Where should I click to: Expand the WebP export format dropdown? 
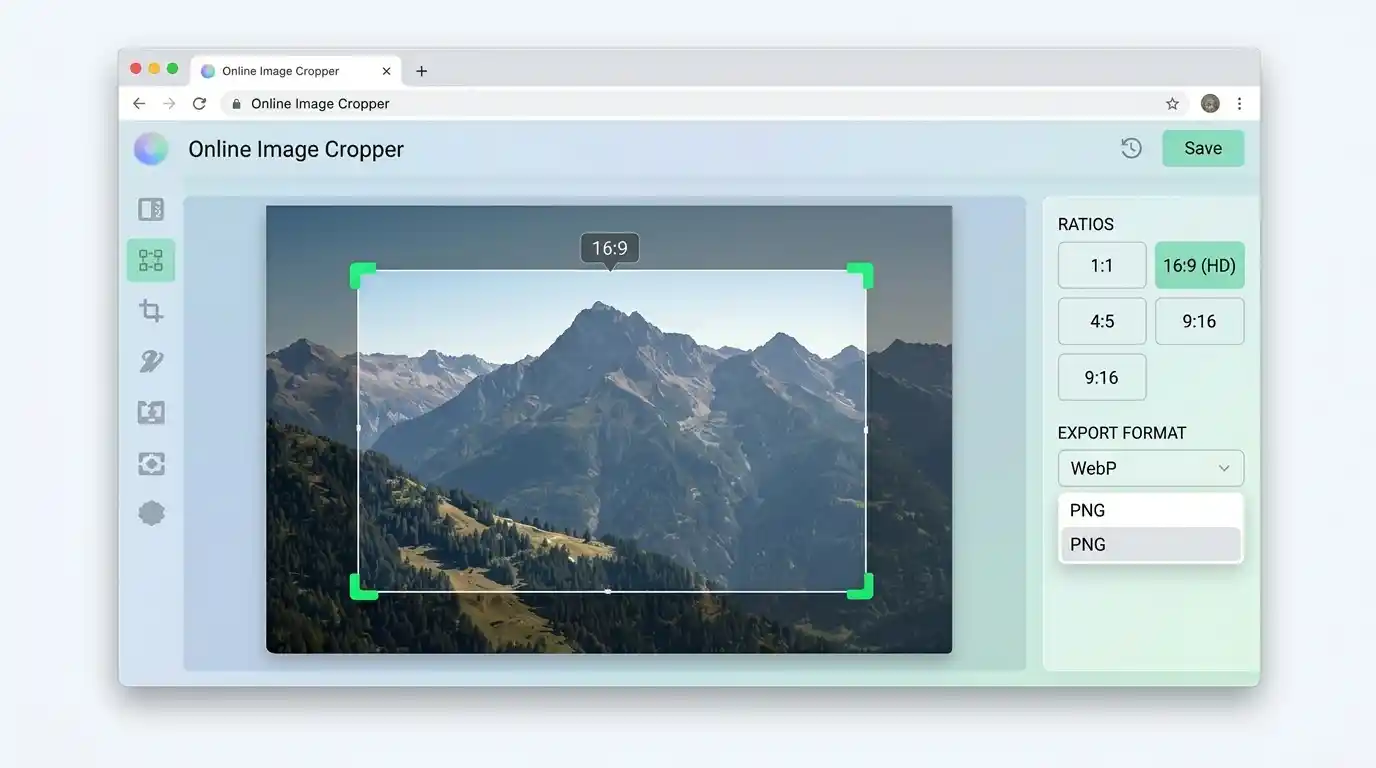(x=1151, y=468)
